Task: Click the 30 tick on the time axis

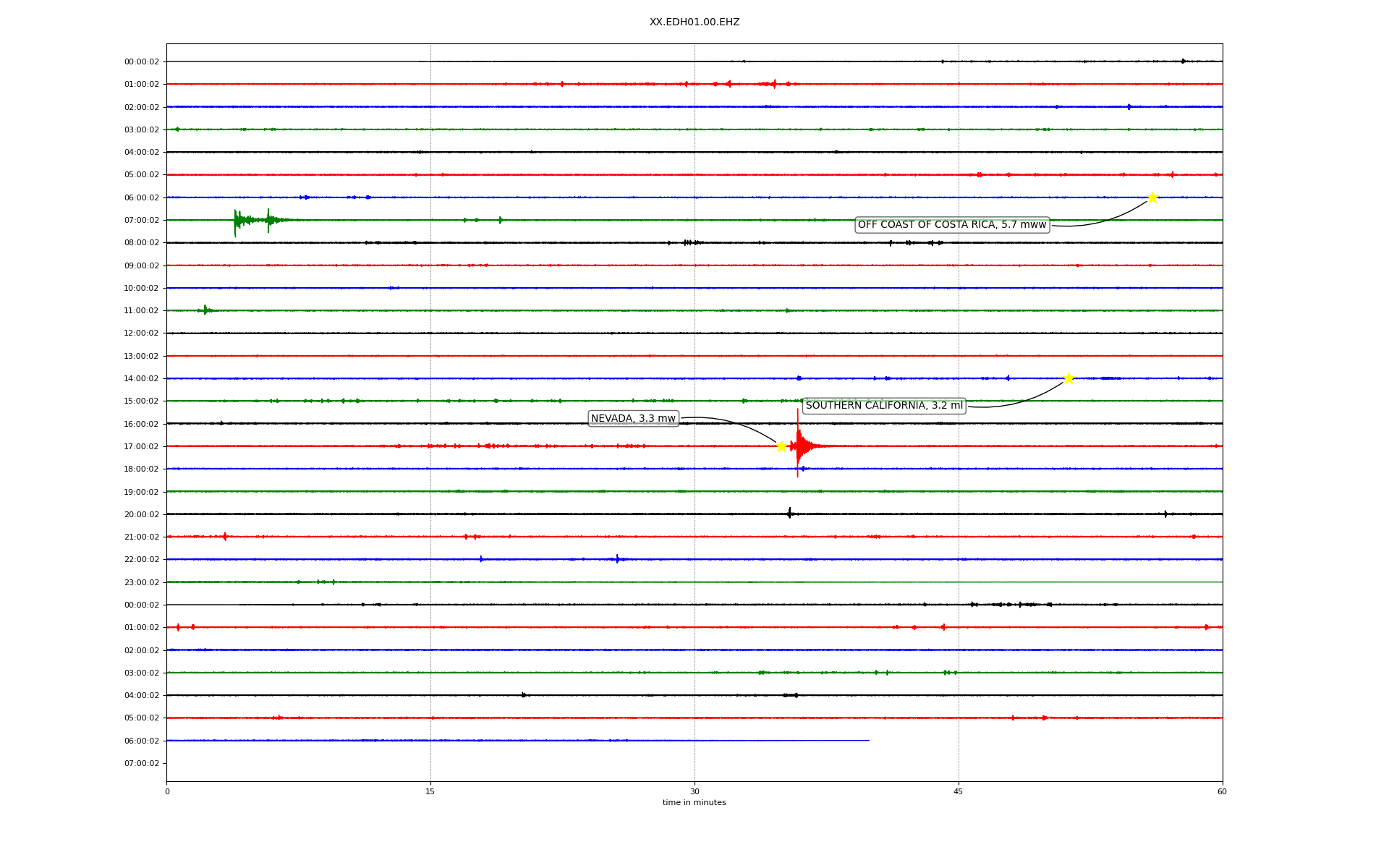Action: point(694,791)
